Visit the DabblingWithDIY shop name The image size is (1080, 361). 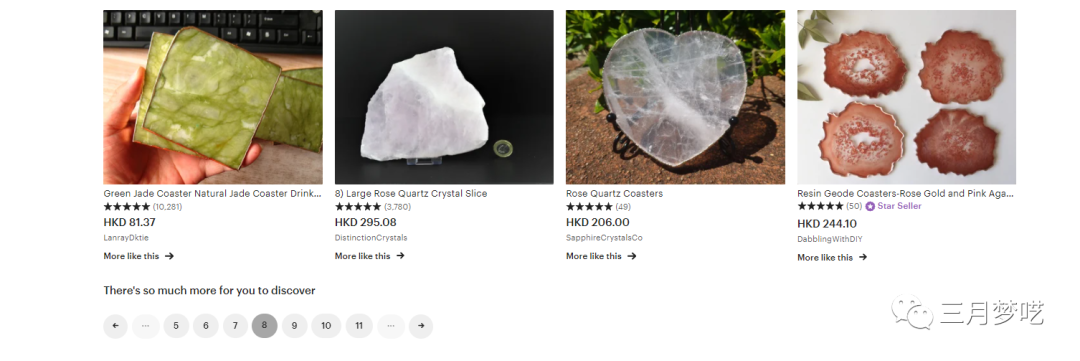pos(830,239)
